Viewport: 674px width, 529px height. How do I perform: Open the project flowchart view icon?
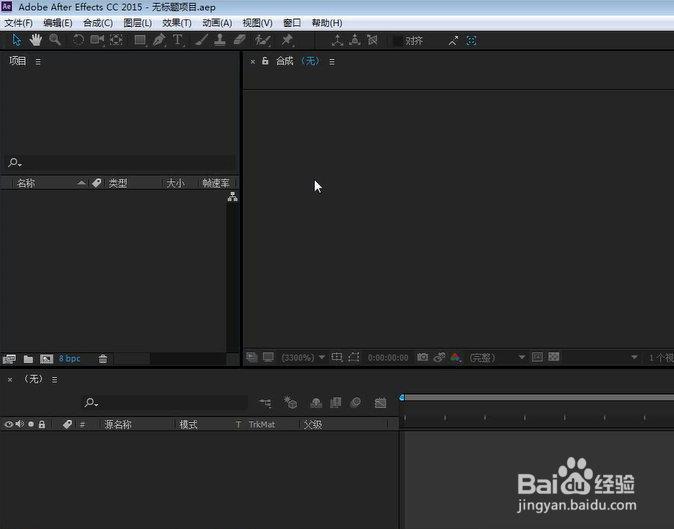click(233, 197)
